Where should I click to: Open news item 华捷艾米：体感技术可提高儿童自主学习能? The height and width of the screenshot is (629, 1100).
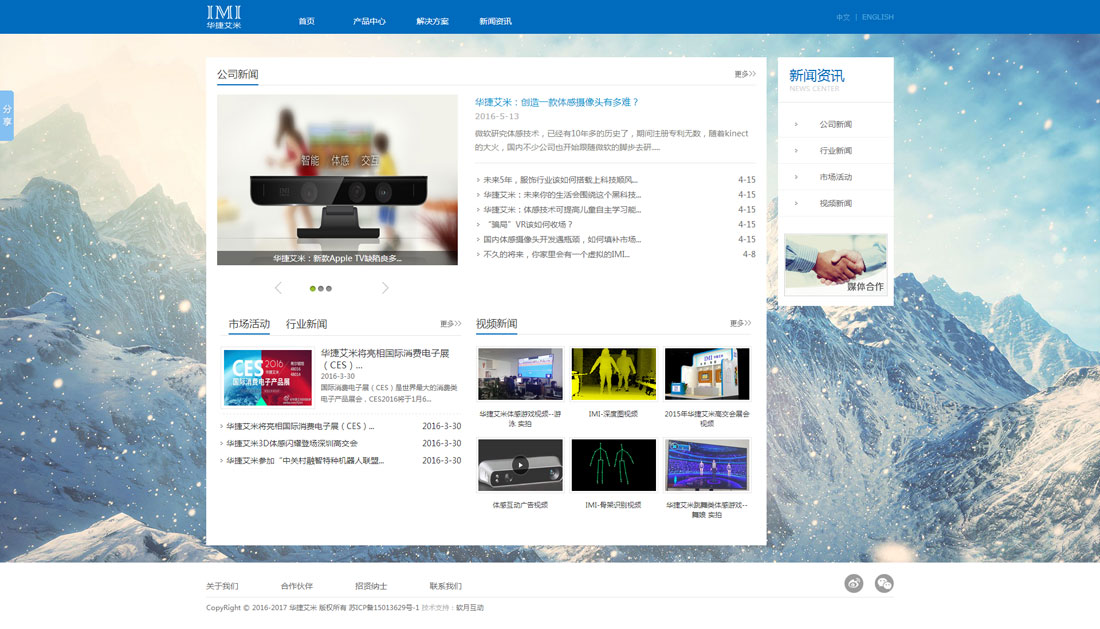point(562,210)
